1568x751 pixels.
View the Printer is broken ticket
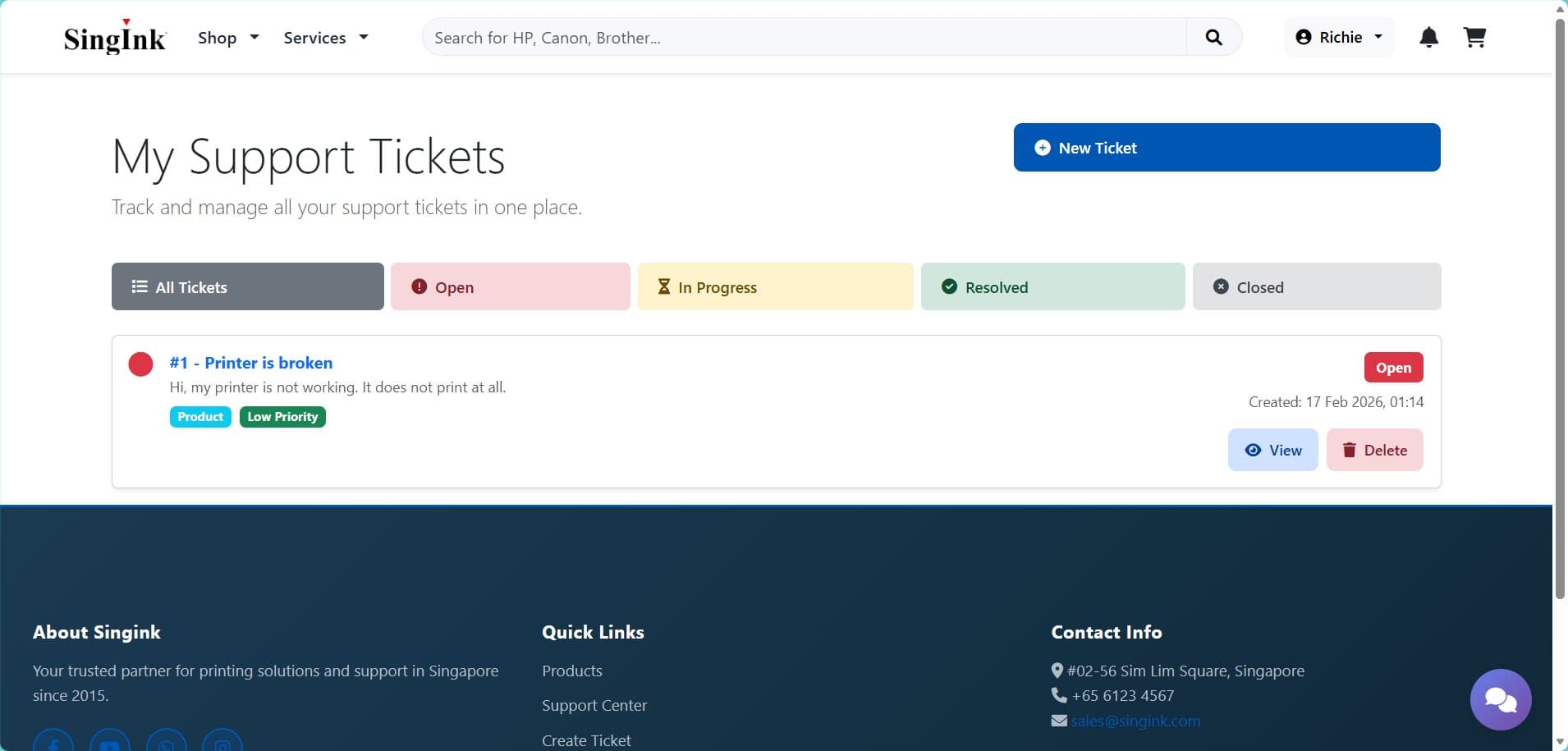pyautogui.click(x=1272, y=450)
